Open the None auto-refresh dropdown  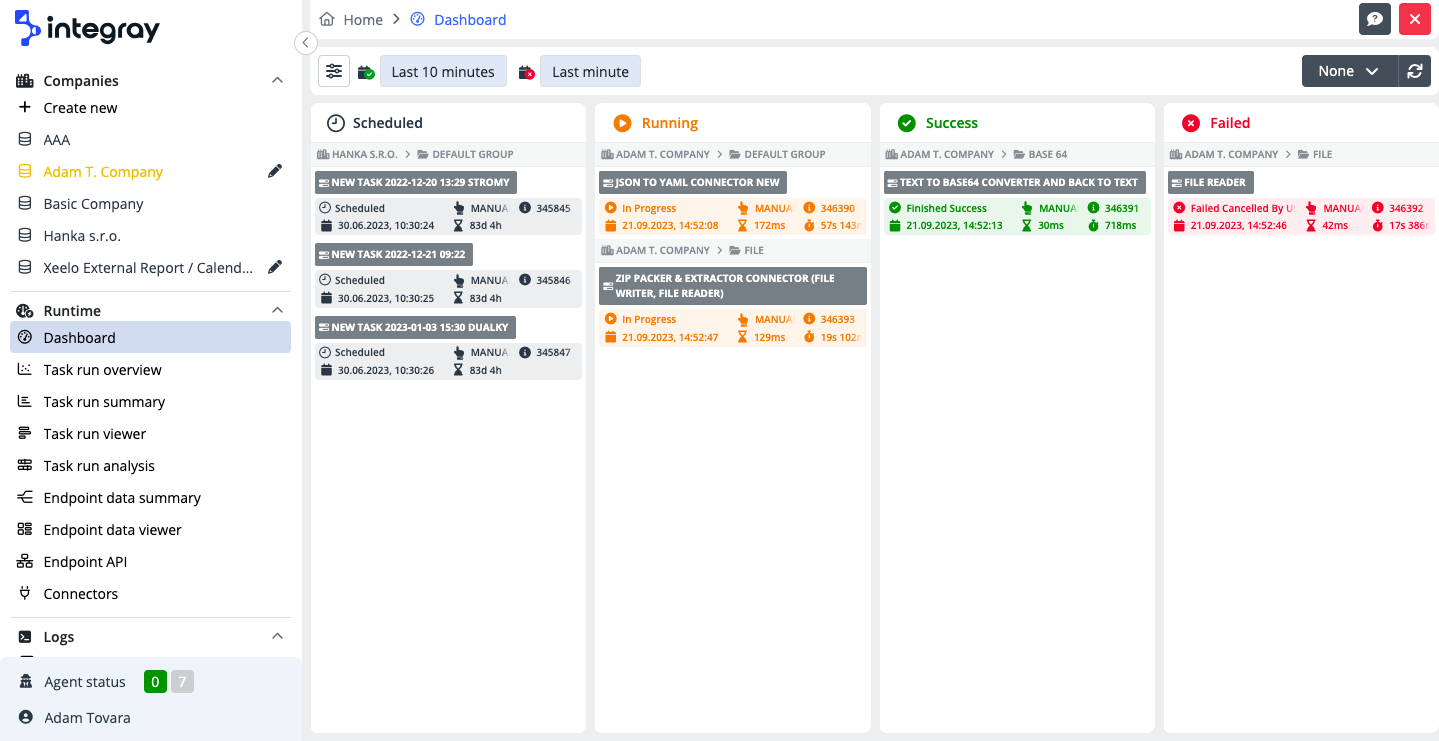click(x=1348, y=71)
